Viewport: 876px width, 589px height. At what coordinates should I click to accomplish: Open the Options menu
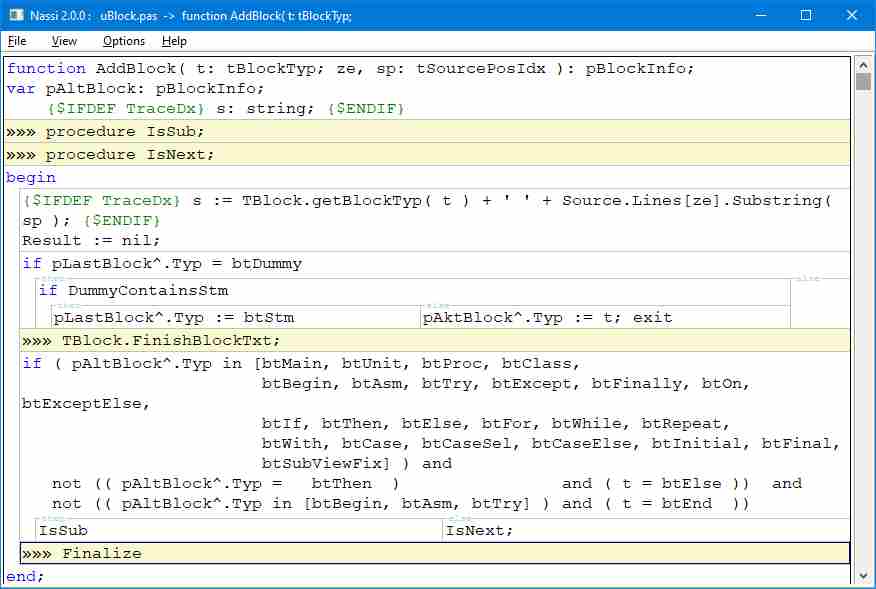click(x=123, y=41)
